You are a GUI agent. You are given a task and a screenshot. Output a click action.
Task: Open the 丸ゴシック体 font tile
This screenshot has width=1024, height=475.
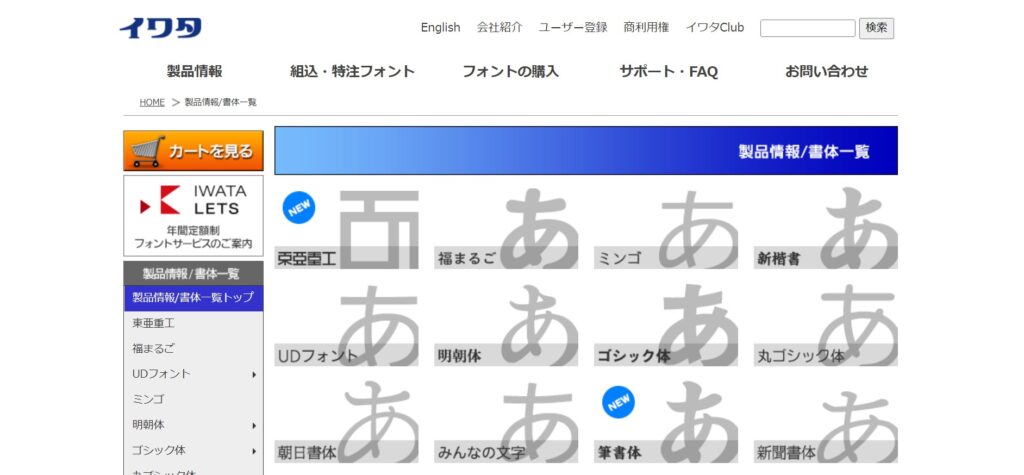pos(826,325)
